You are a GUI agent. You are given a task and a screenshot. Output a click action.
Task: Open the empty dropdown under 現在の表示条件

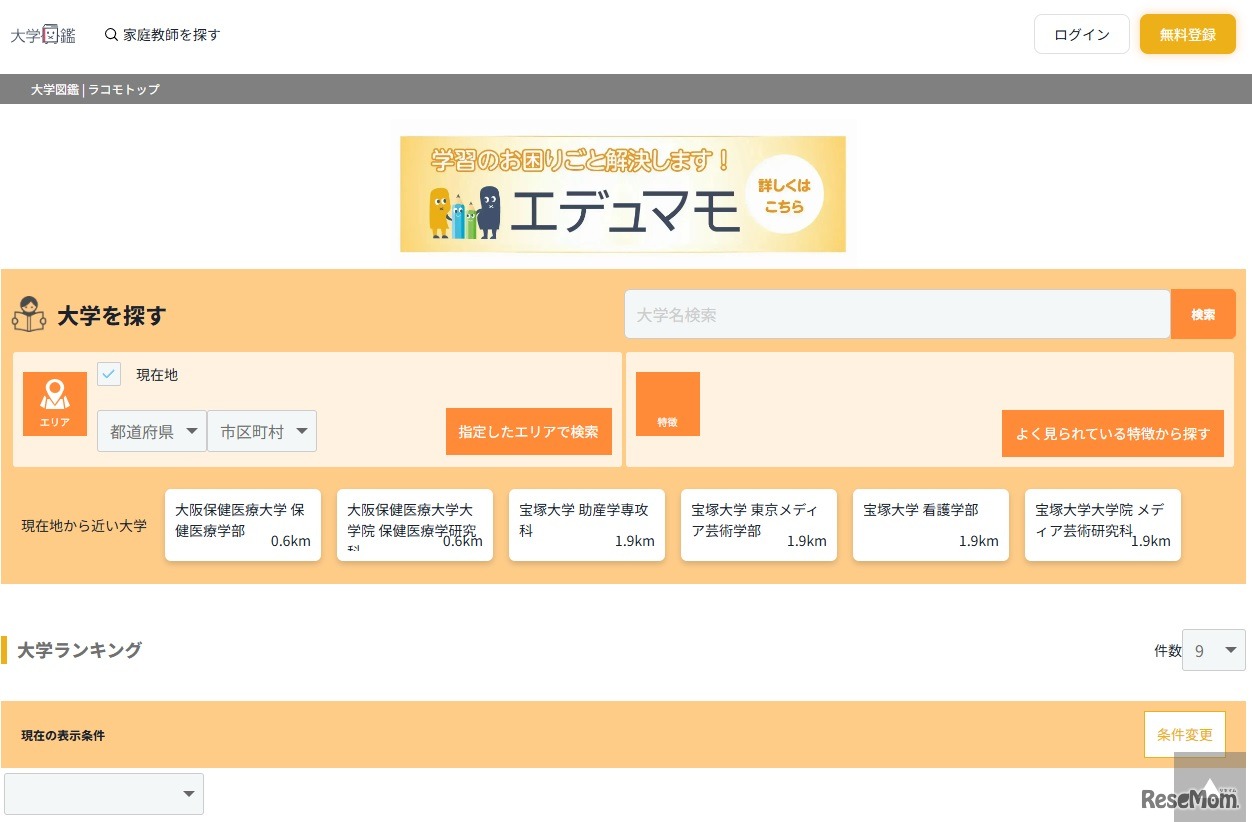click(104, 794)
